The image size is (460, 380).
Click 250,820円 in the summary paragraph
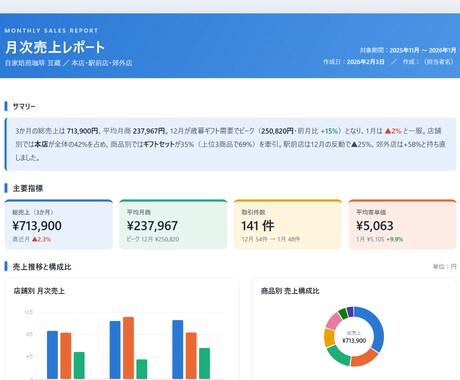click(277, 131)
